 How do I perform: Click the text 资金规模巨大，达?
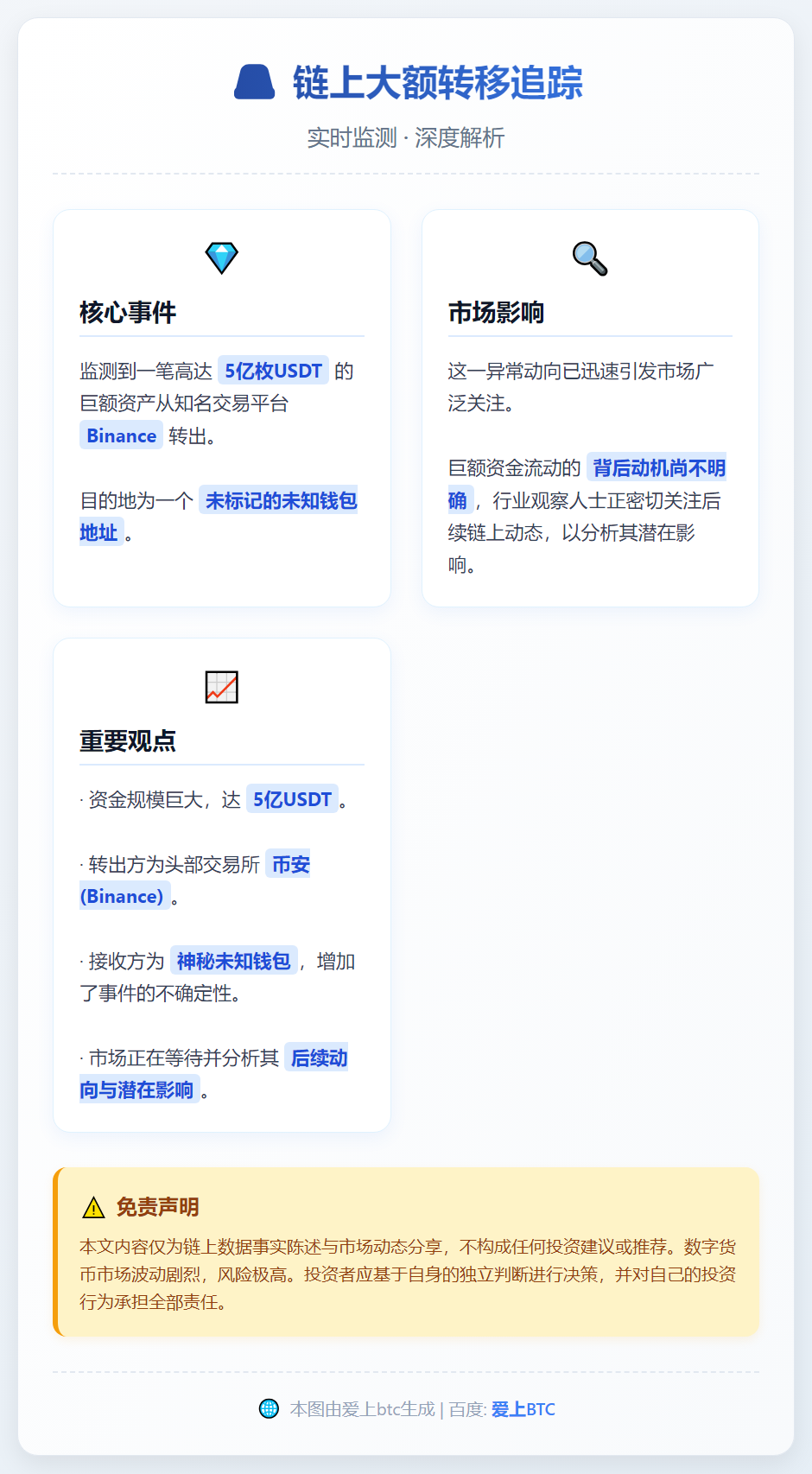(x=165, y=800)
